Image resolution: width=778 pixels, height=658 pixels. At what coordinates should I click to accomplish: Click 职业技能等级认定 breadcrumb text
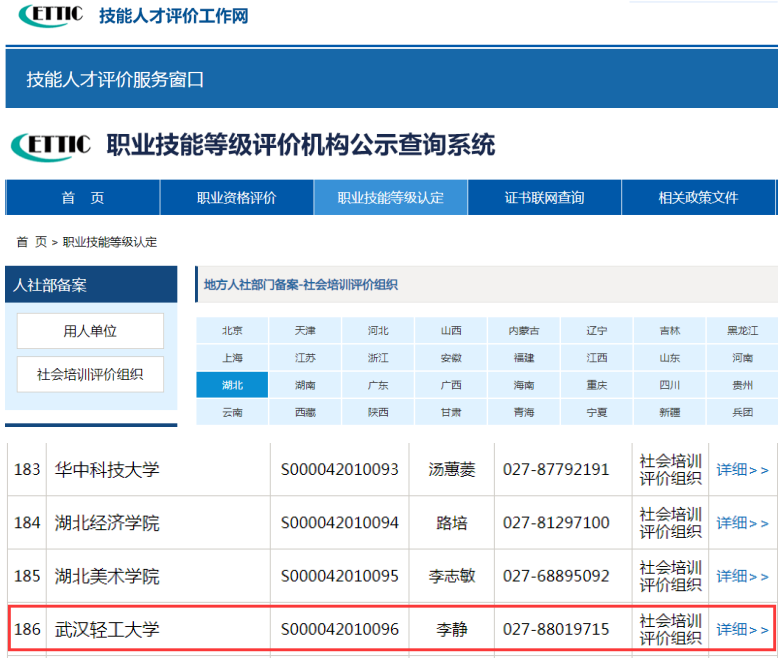click(x=110, y=242)
